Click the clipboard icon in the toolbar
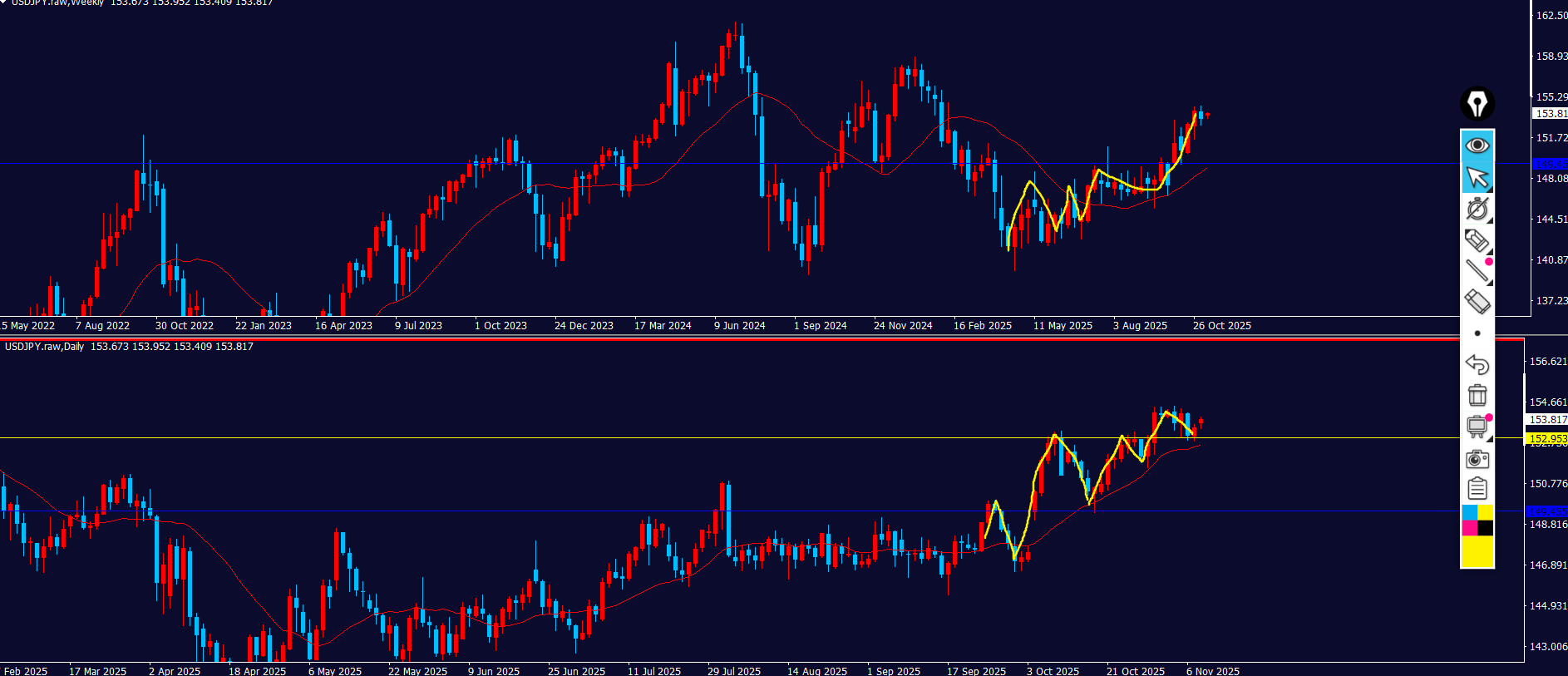Screen dimensions: 1568x676 click(x=1477, y=488)
